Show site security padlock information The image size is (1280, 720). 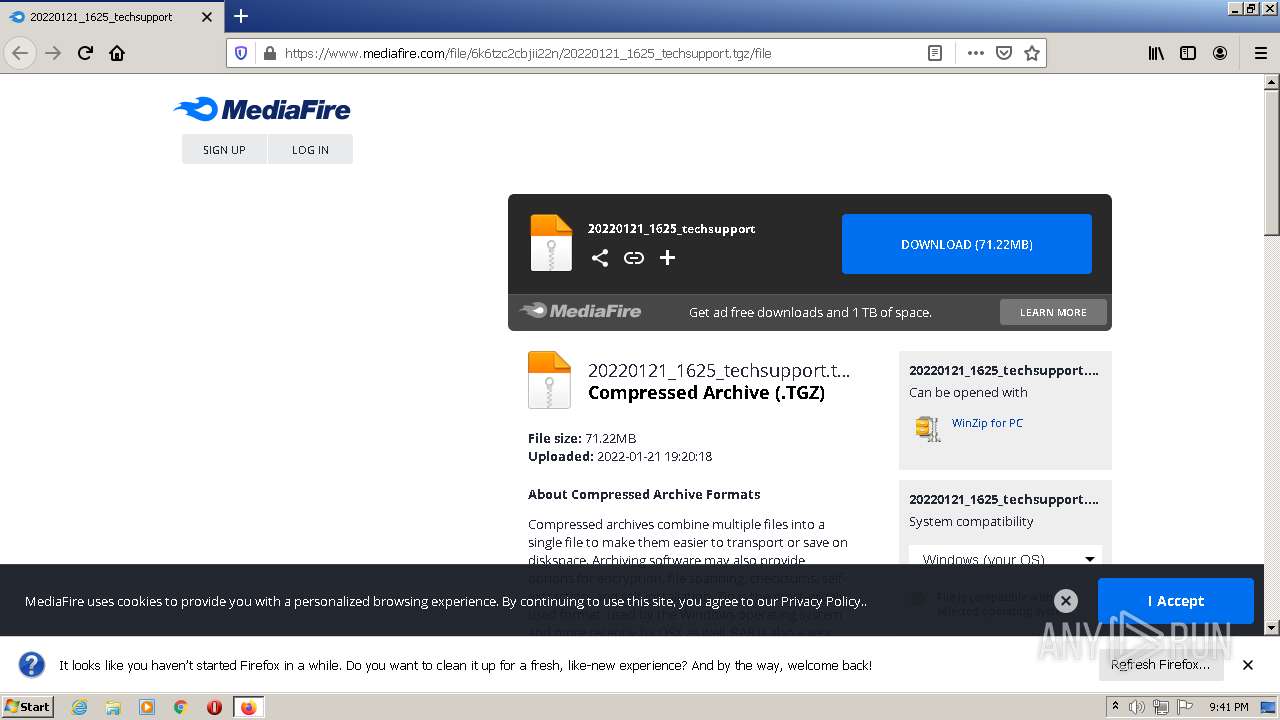[269, 53]
